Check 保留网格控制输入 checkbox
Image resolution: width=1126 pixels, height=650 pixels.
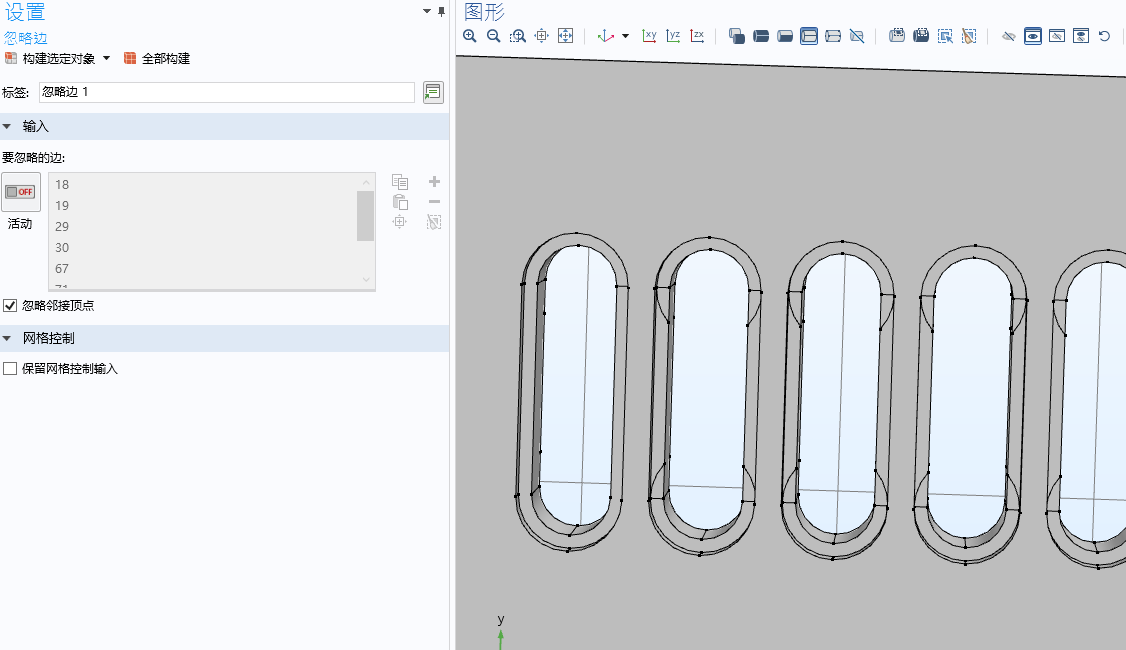click(x=10, y=368)
